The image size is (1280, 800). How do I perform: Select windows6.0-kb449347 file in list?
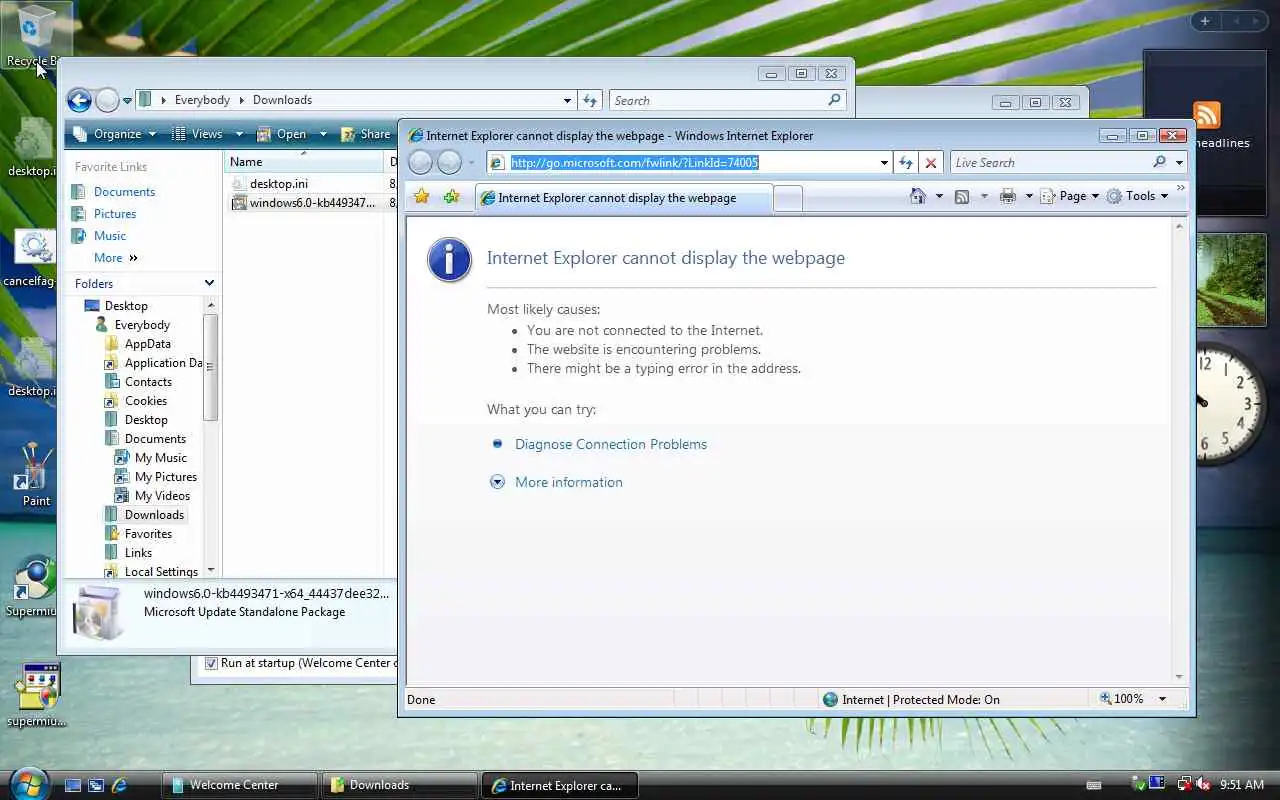coord(304,203)
